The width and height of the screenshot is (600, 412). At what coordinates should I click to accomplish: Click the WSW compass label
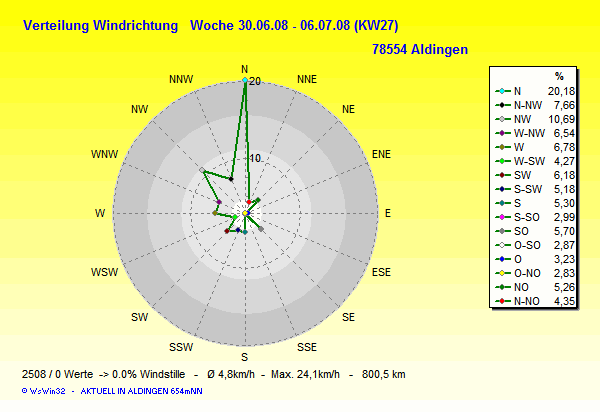(x=104, y=272)
